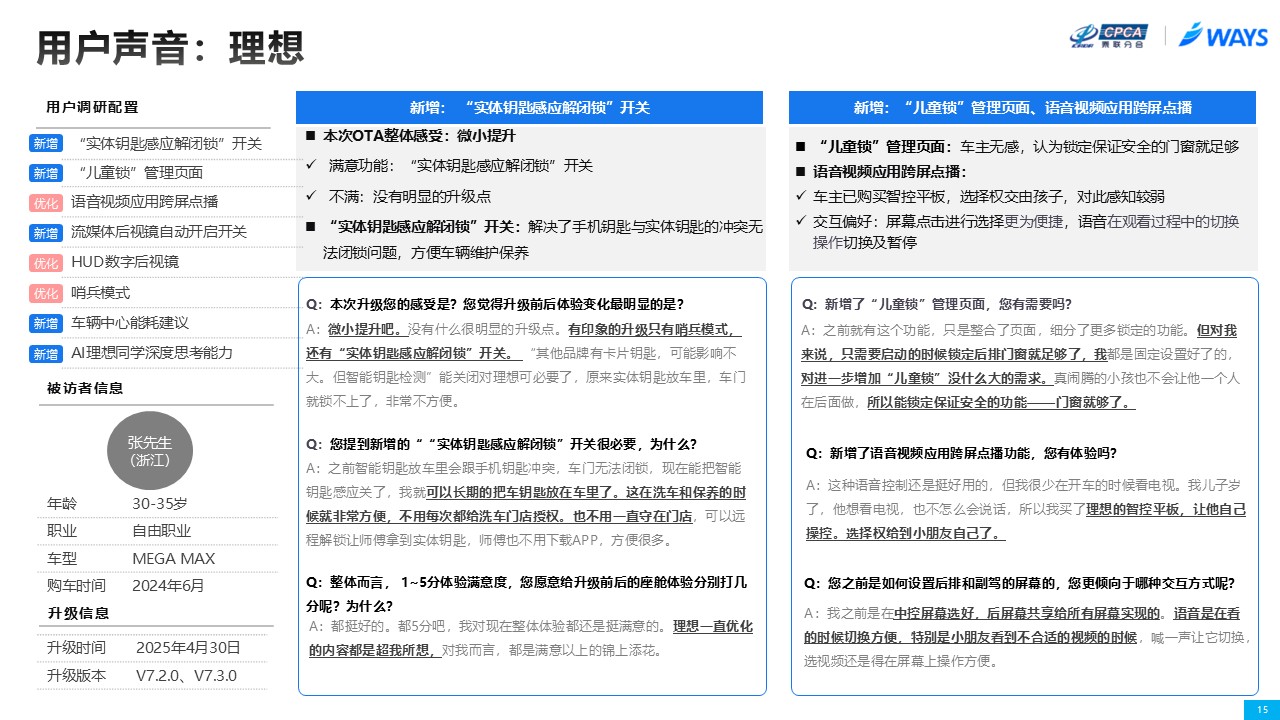Click the 购车时间 label

pos(76,585)
